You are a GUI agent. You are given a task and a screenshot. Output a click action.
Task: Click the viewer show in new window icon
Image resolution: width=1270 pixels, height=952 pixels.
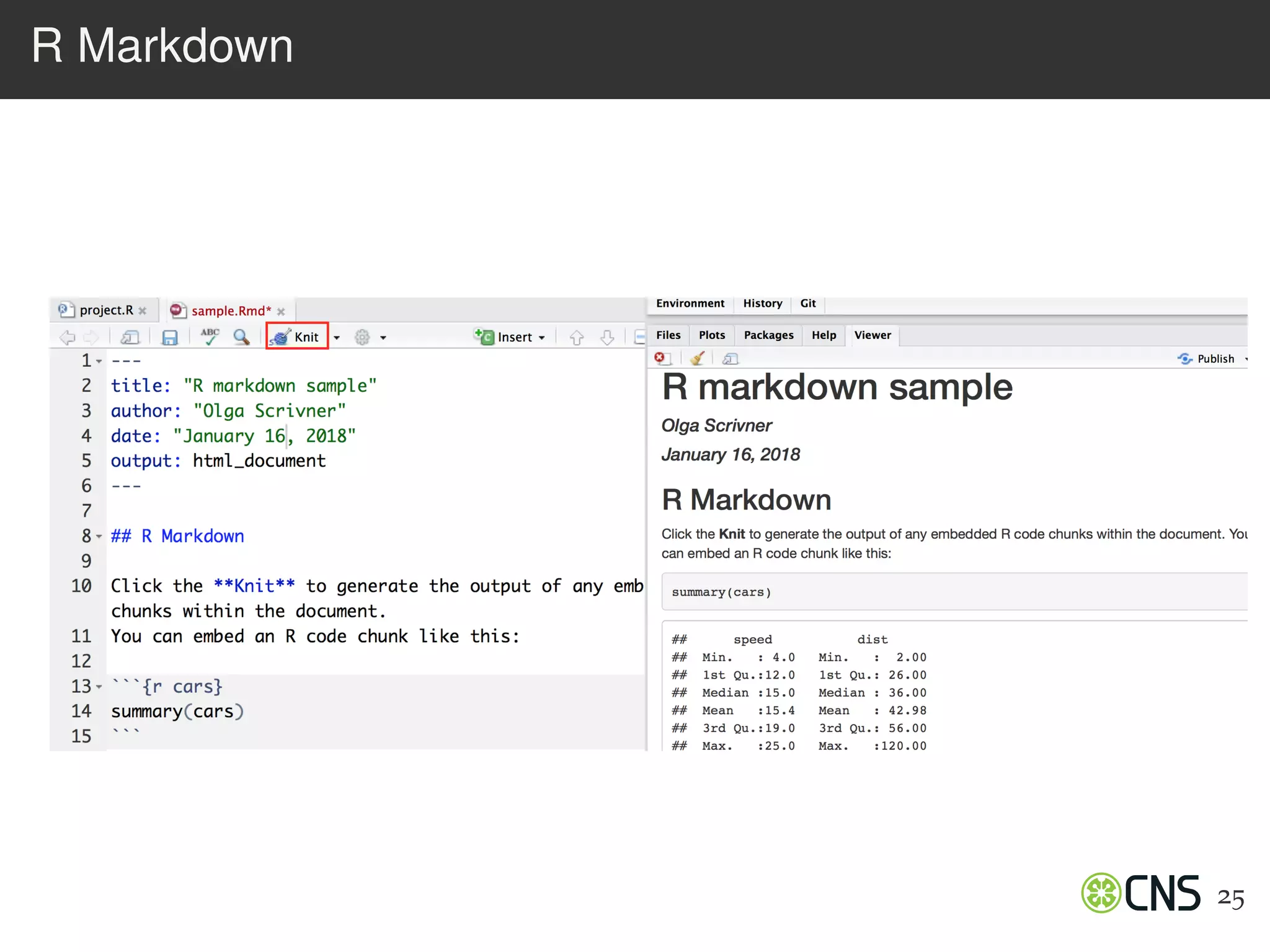730,358
